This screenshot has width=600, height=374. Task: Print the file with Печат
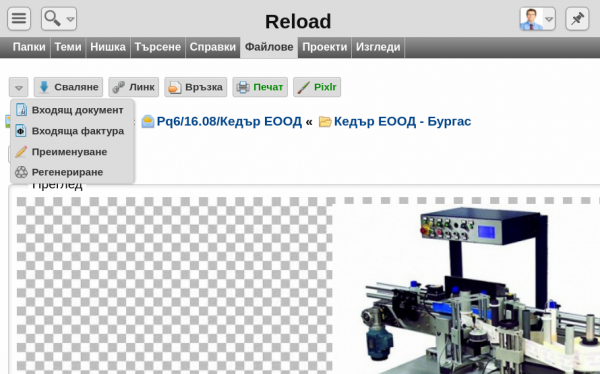click(x=260, y=87)
